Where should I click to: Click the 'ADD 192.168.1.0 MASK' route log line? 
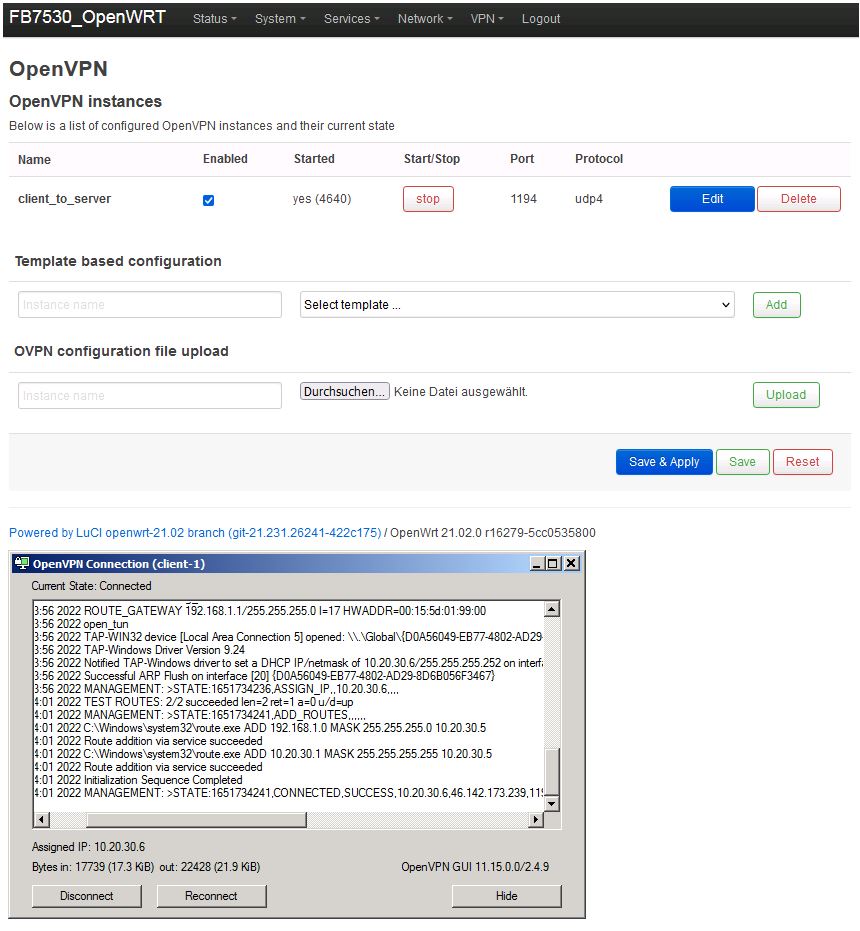coord(260,728)
